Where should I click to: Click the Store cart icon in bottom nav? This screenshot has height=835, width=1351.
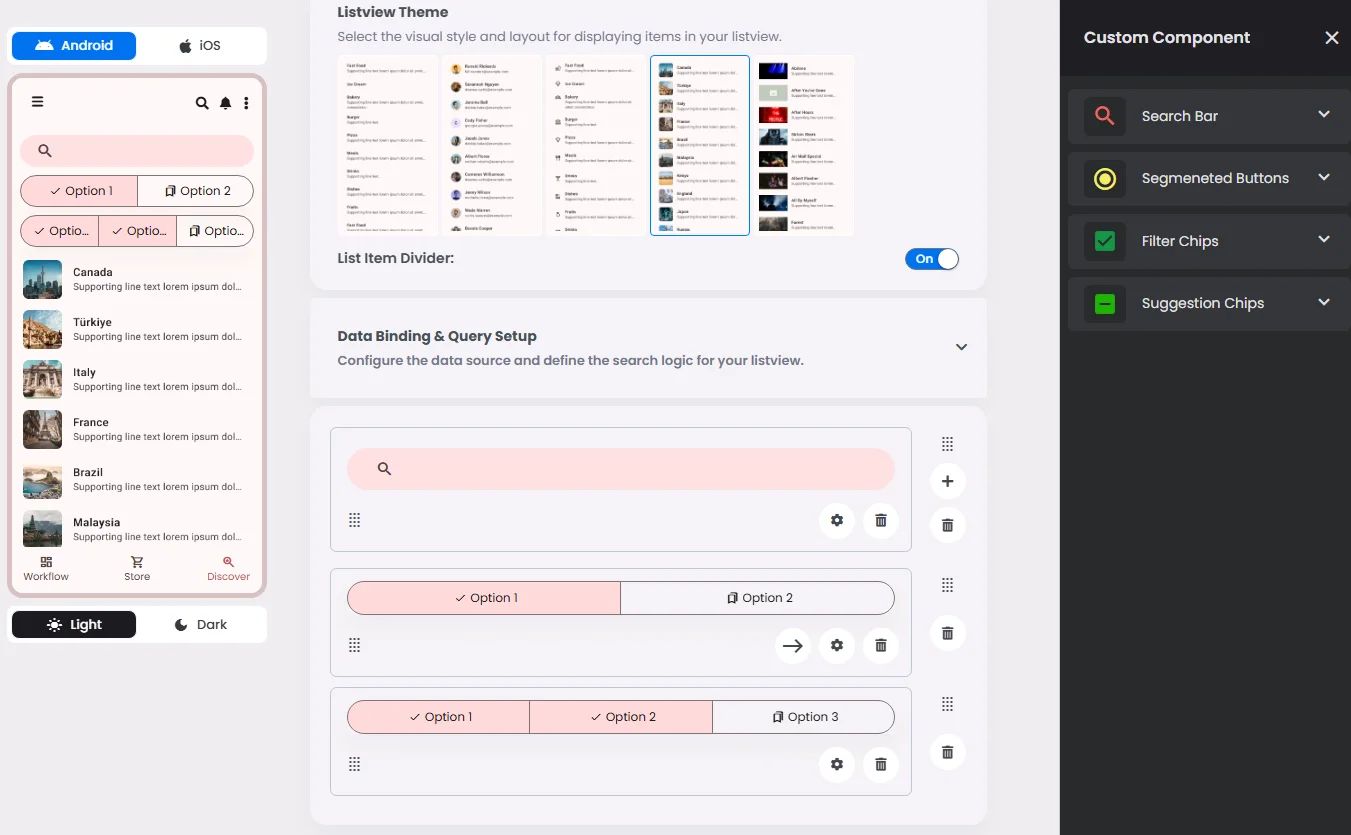(x=137, y=562)
